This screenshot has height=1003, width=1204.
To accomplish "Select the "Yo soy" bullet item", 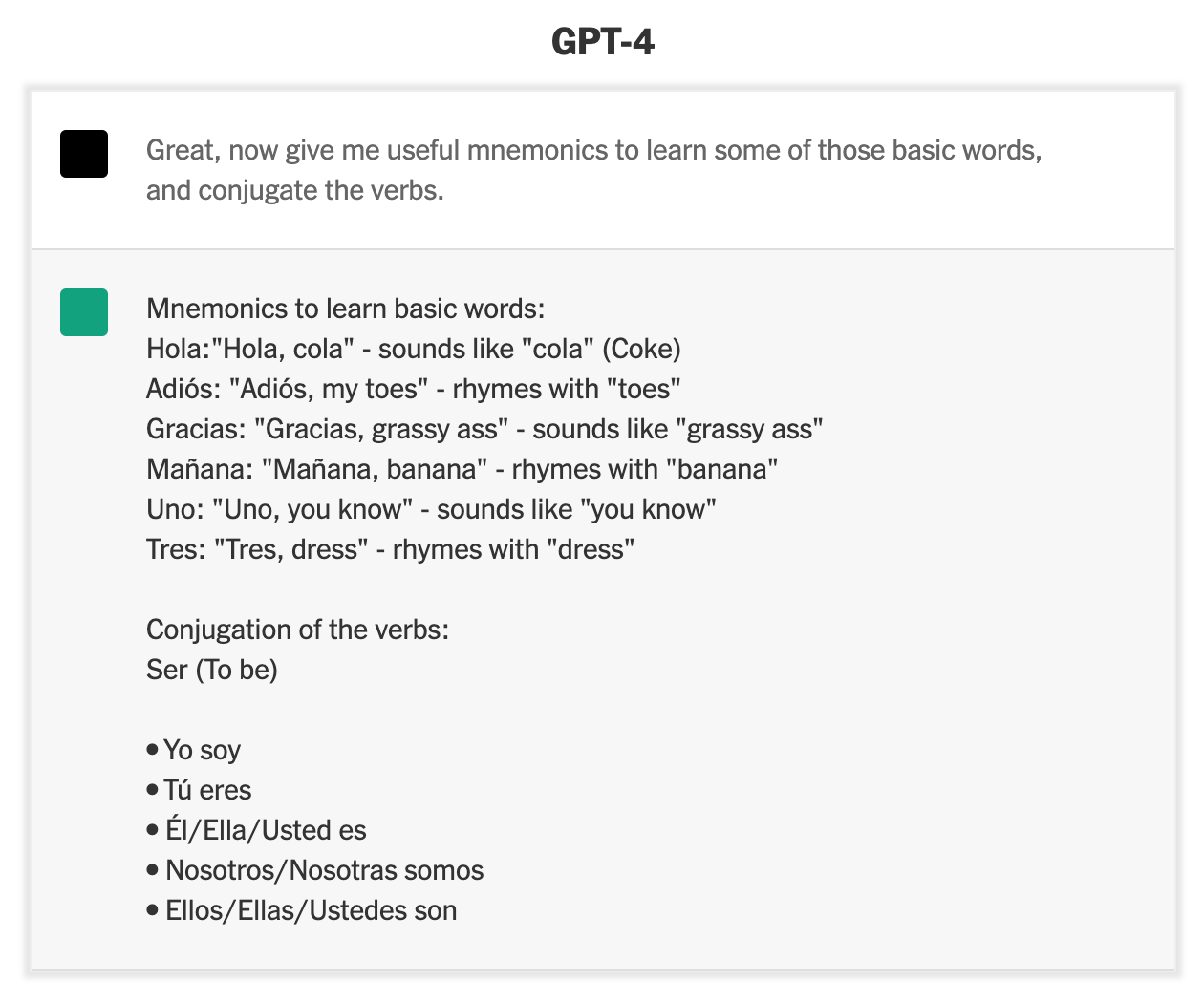I will [x=202, y=750].
